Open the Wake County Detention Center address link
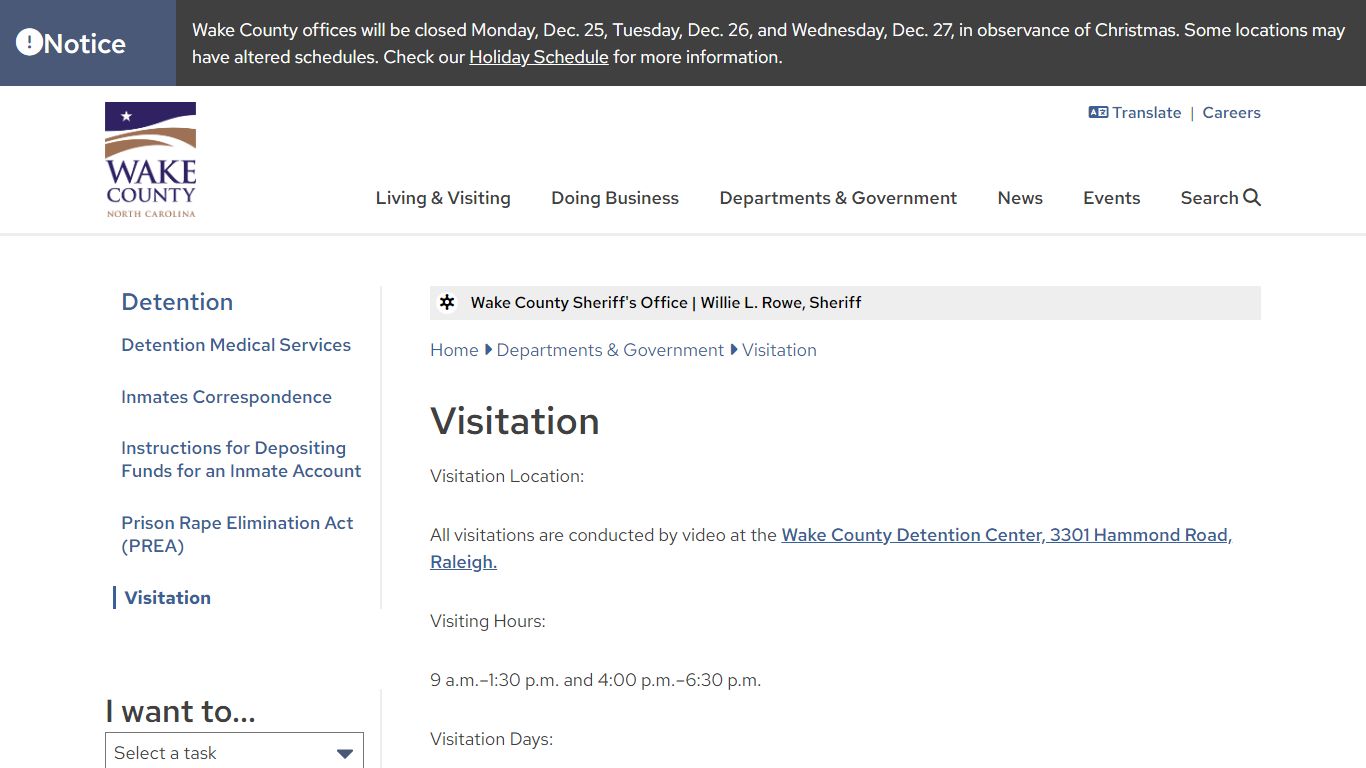1366x768 pixels. [831, 548]
